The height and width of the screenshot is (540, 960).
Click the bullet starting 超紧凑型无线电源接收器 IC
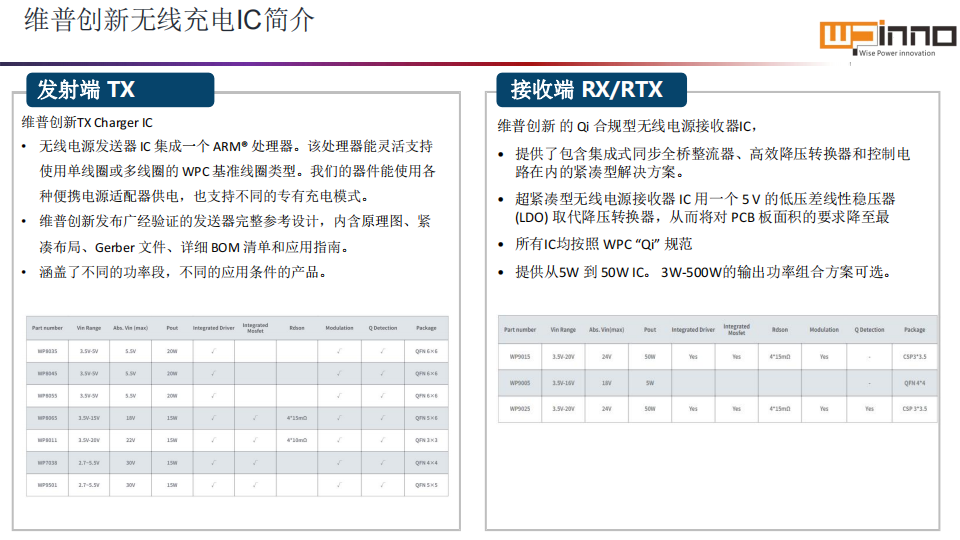tap(705, 208)
